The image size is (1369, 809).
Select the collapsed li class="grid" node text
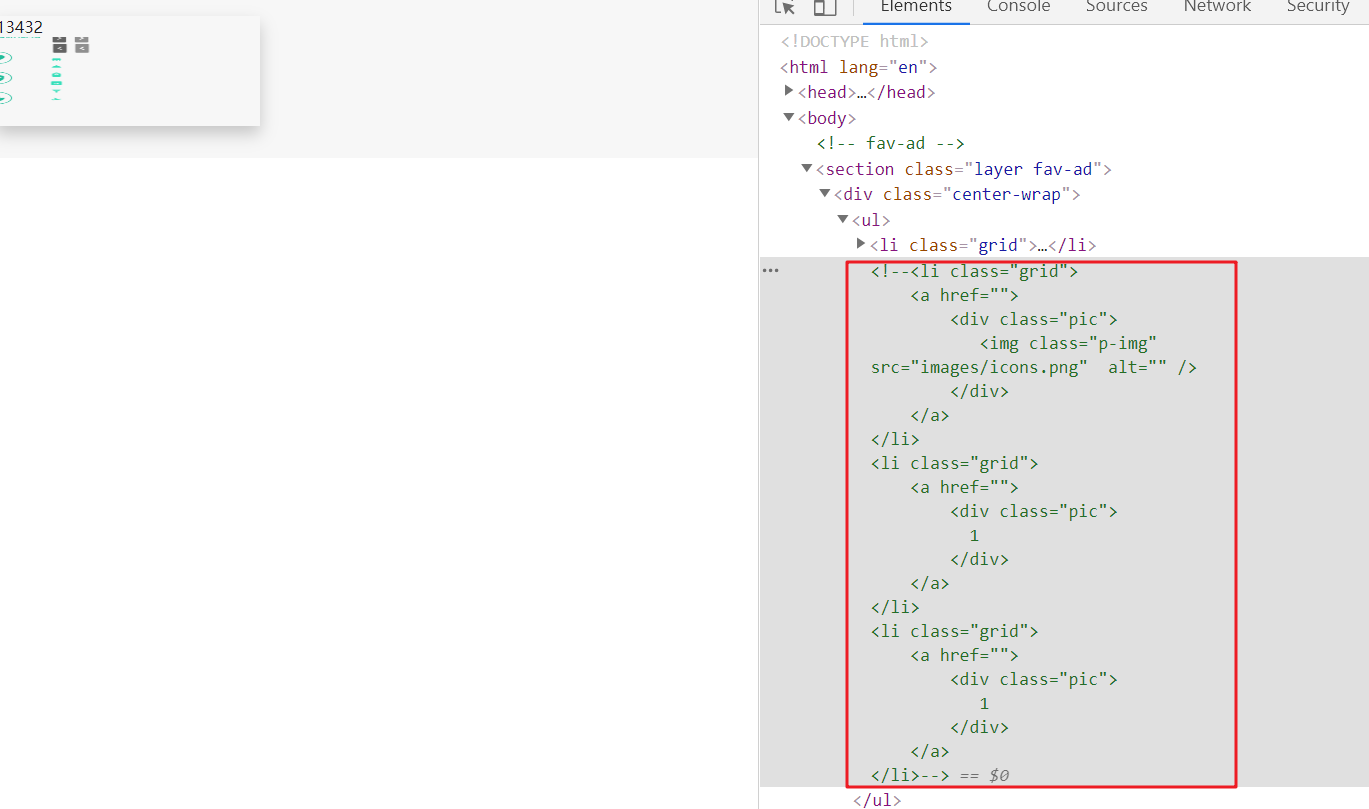tap(984, 246)
